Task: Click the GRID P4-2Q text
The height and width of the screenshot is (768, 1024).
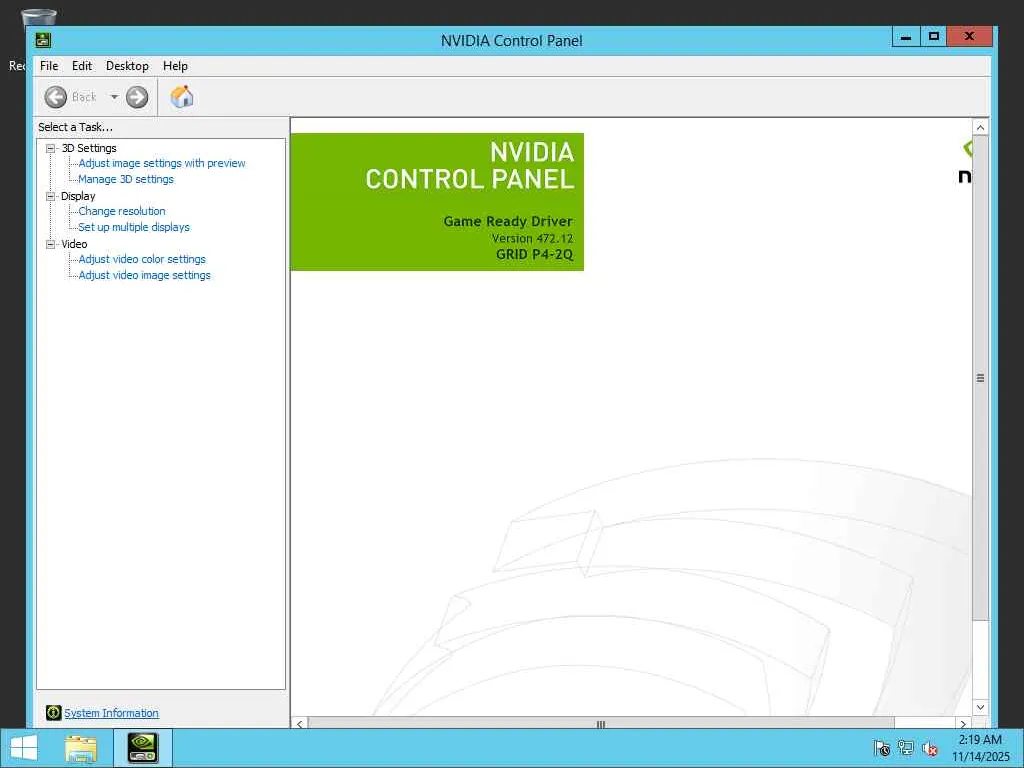Action: click(534, 255)
